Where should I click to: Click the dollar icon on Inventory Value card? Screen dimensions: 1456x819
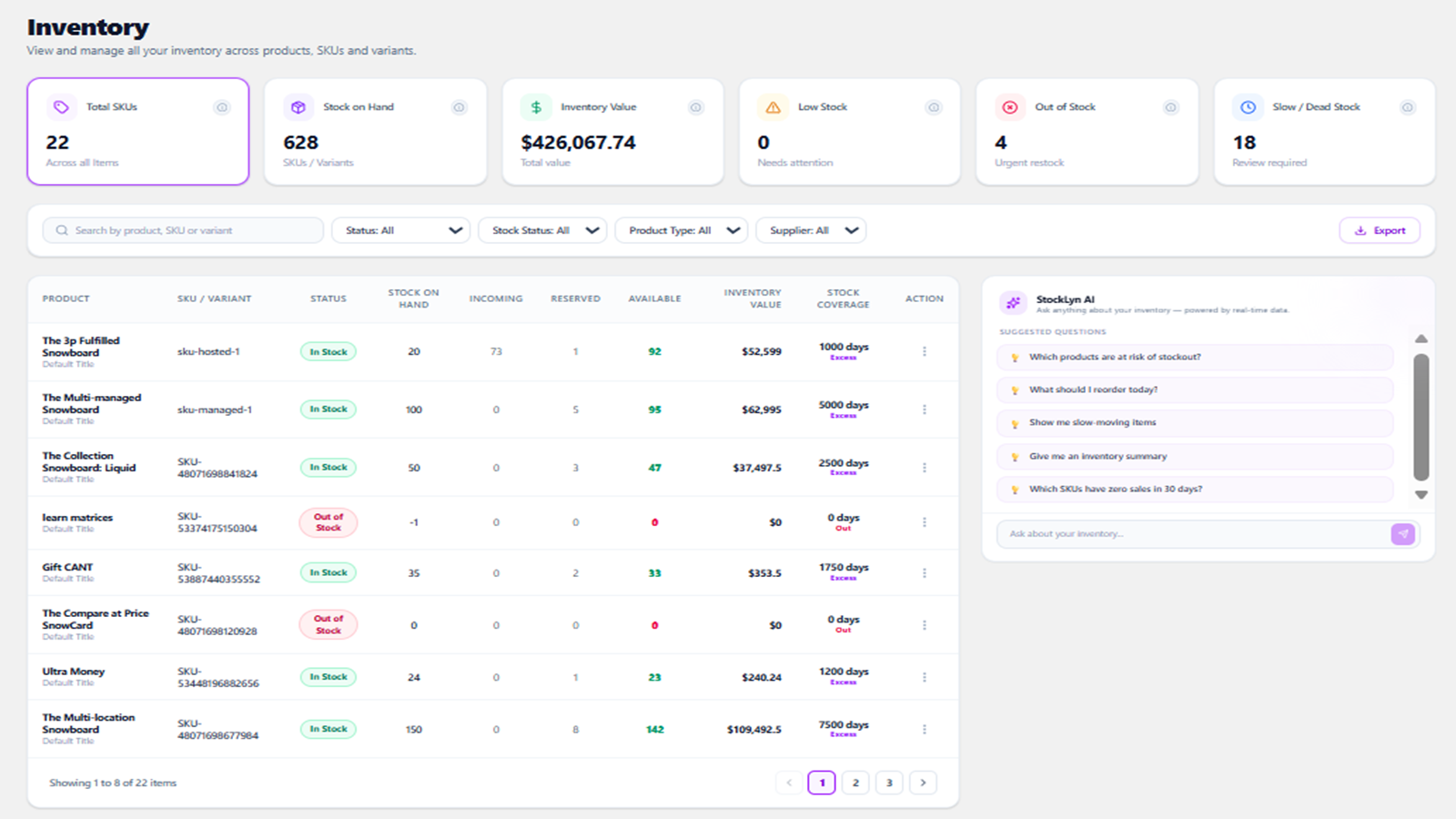[x=536, y=107]
